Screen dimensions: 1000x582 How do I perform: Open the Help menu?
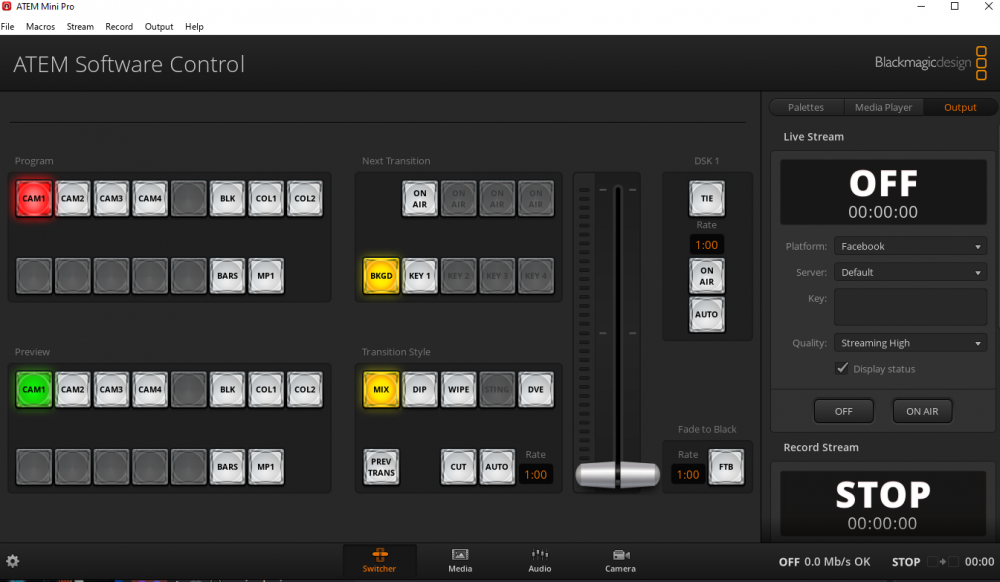195,27
